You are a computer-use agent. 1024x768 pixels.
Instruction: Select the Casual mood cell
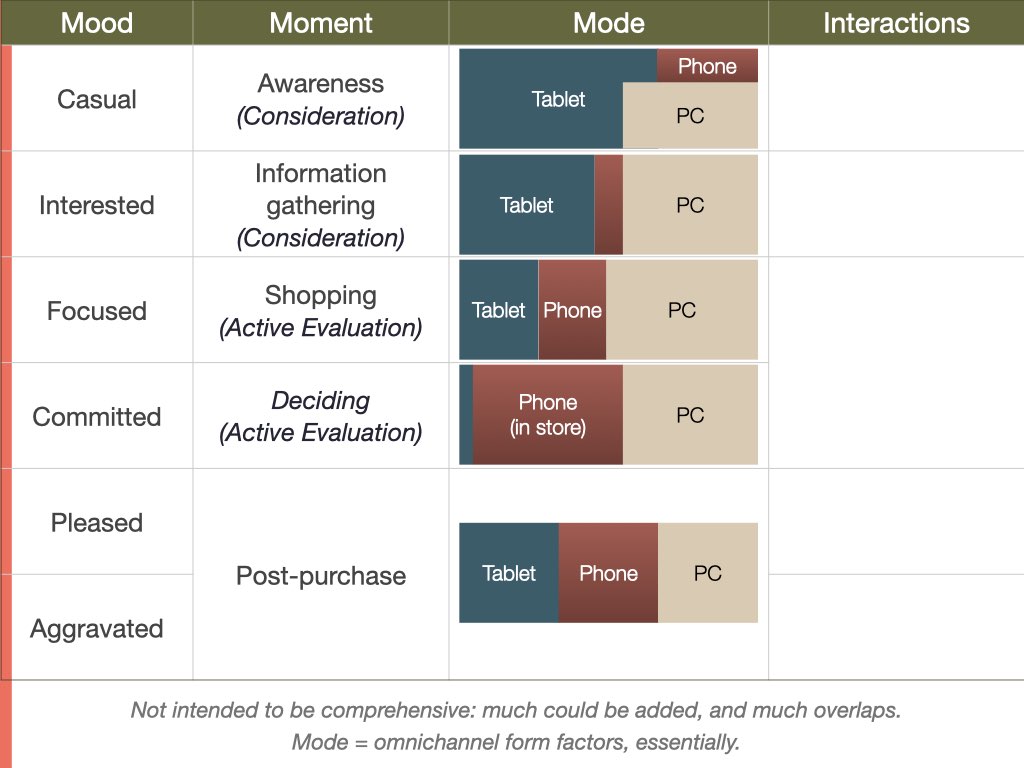(x=97, y=99)
